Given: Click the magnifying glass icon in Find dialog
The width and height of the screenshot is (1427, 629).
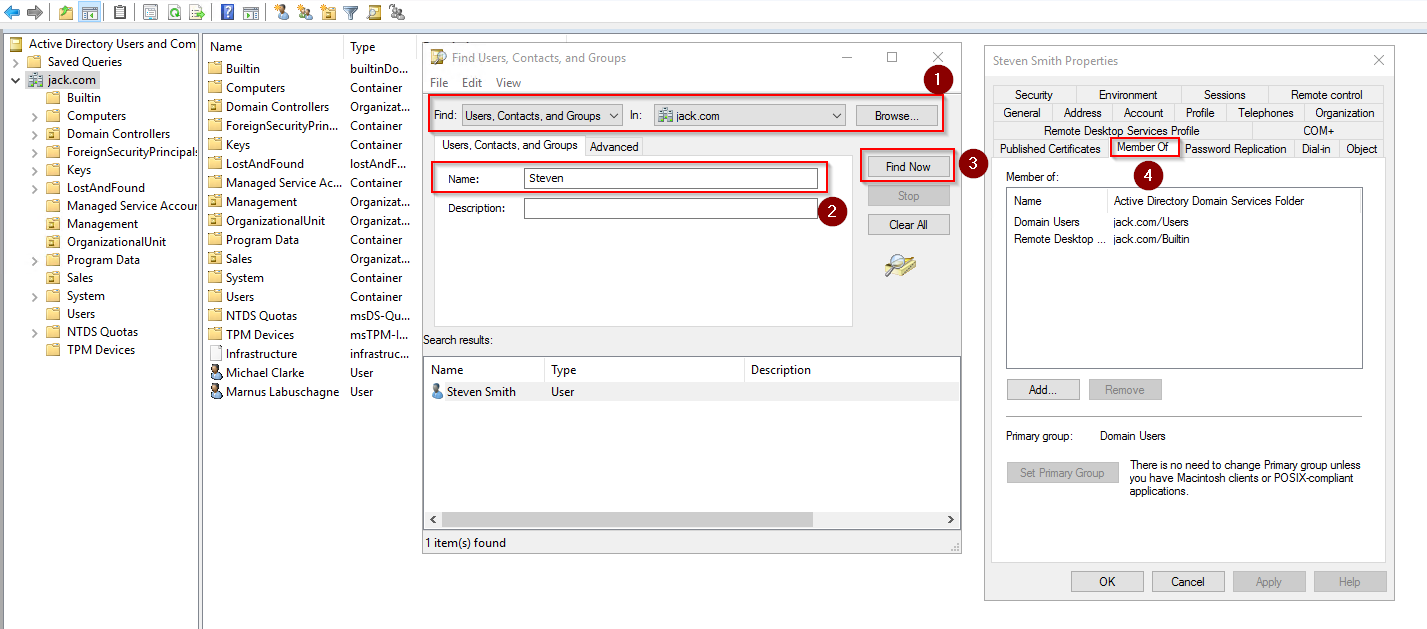Looking at the screenshot, I should tap(897, 265).
